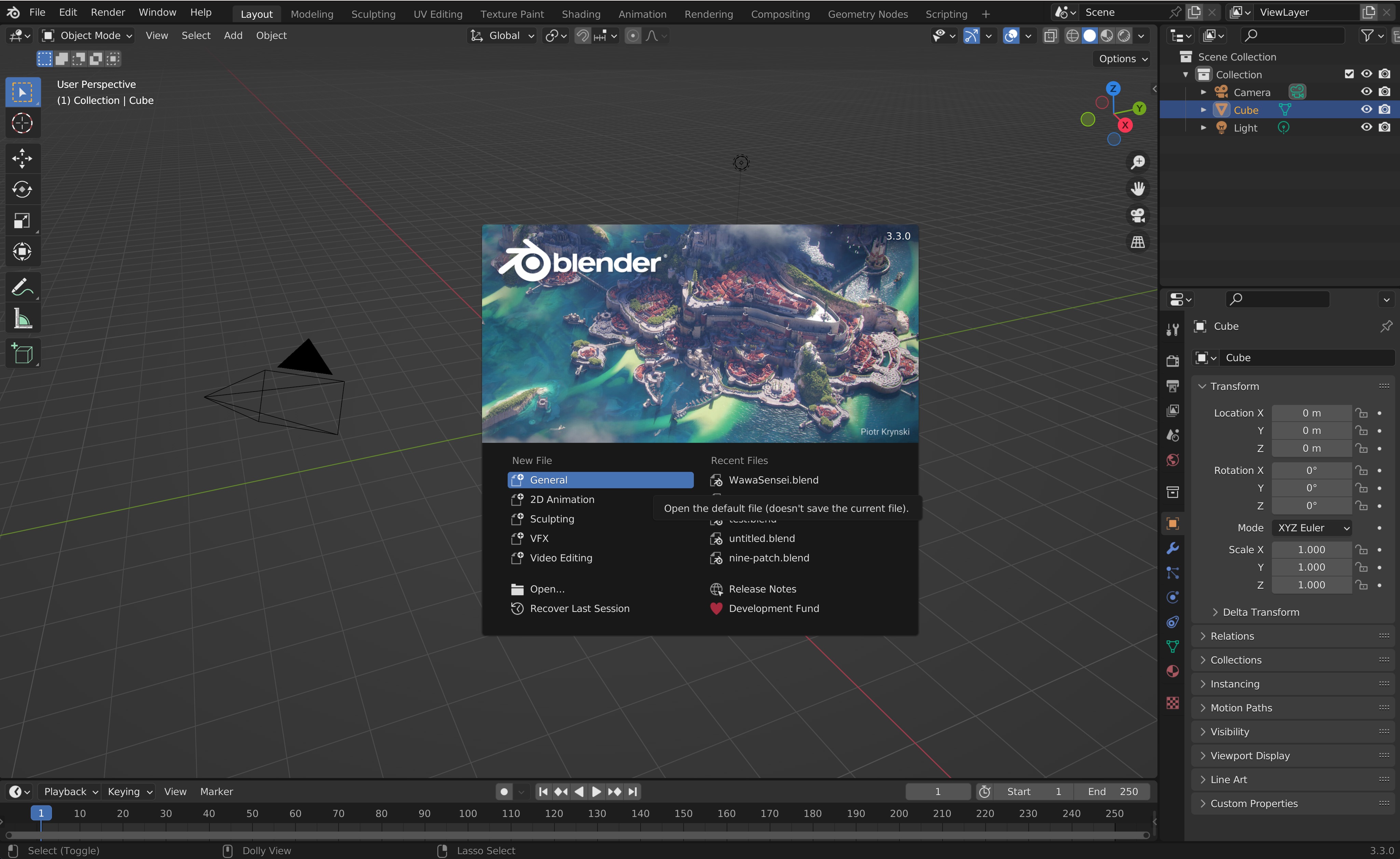Open the Release Notes link
The width and height of the screenshot is (1400, 859).
pyautogui.click(x=762, y=589)
